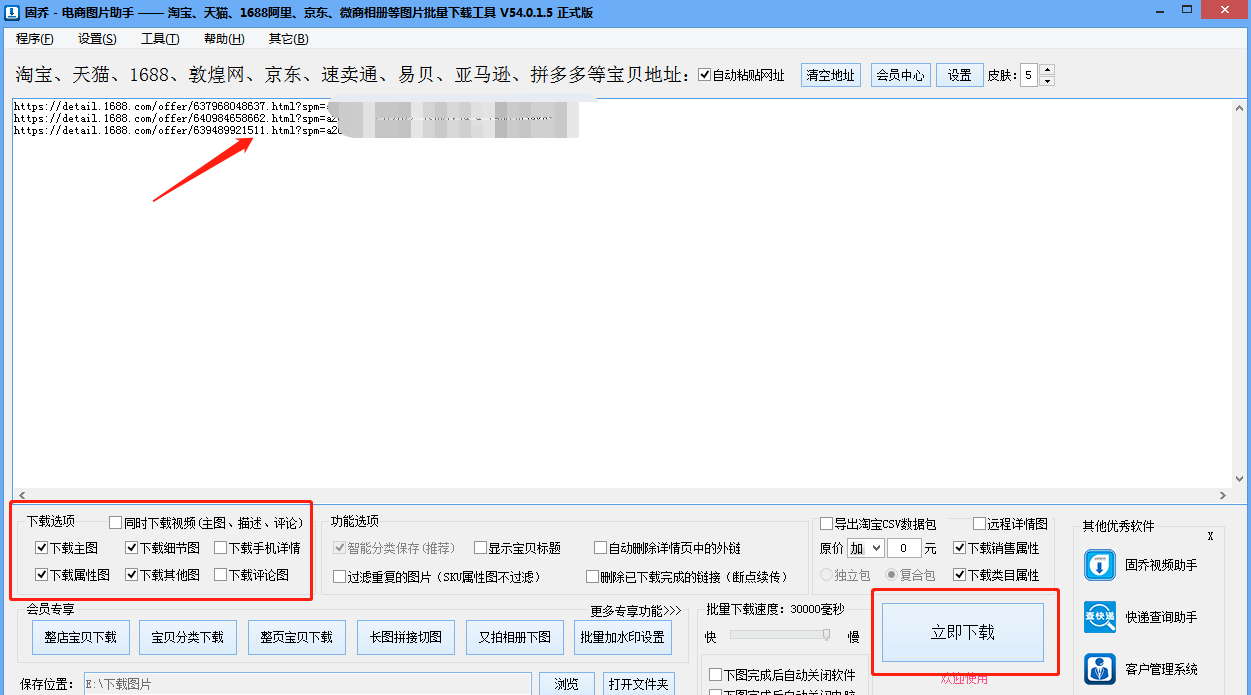Enable 下载手机详情 checkbox
Screen dimensions: 1251x695
[x=220, y=548]
